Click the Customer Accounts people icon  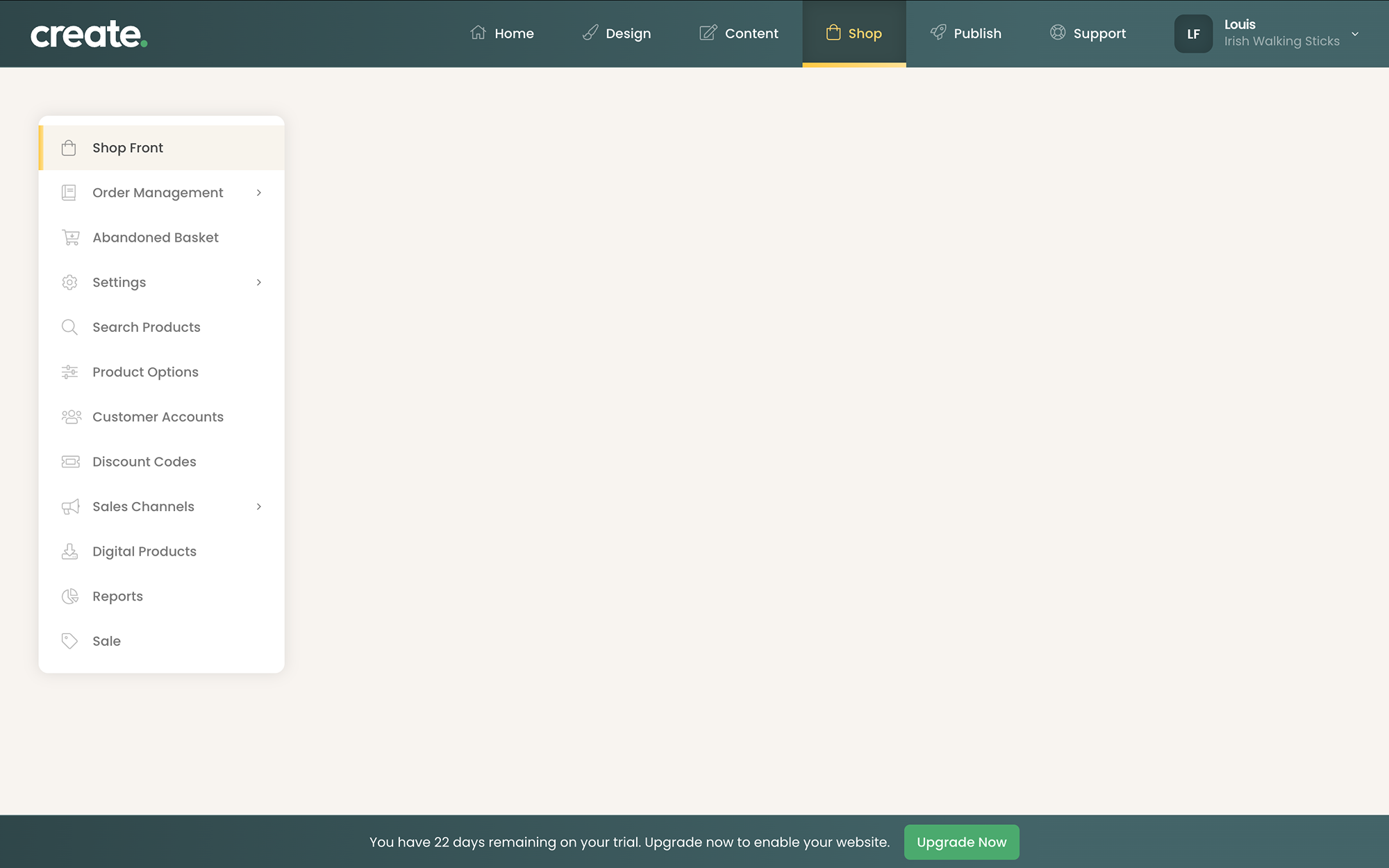[71, 417]
